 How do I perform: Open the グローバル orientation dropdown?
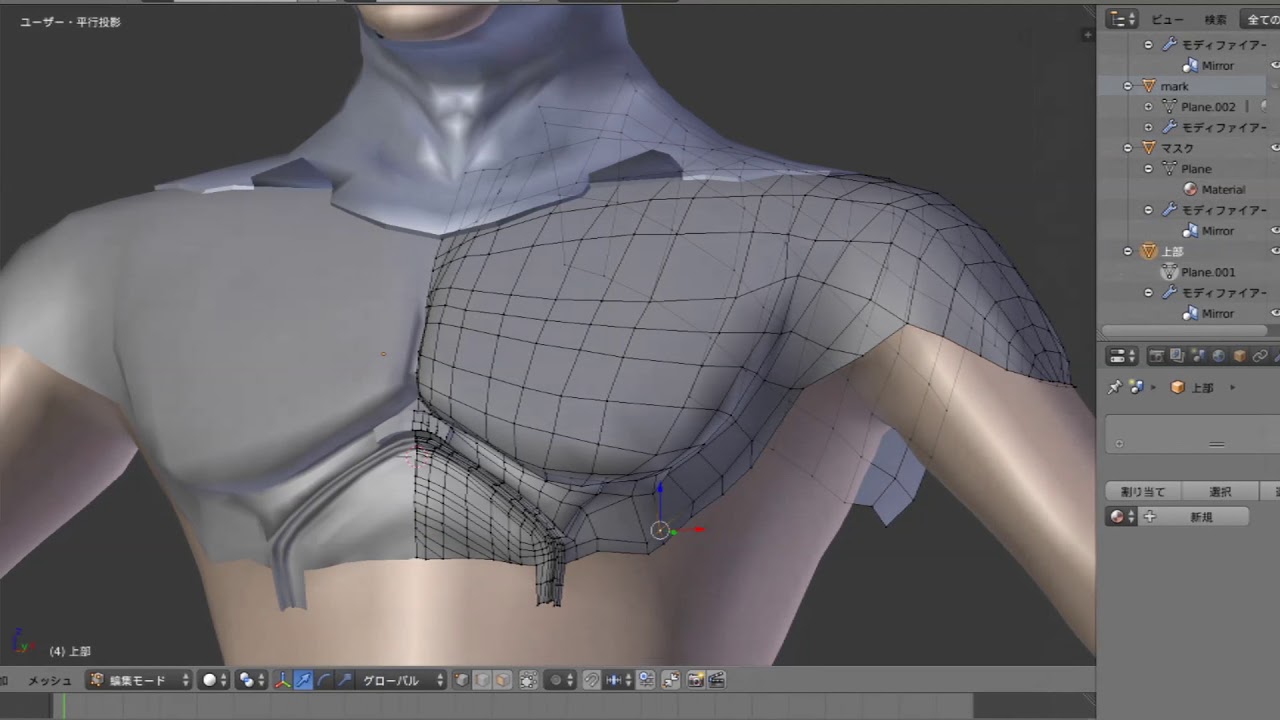[x=402, y=680]
